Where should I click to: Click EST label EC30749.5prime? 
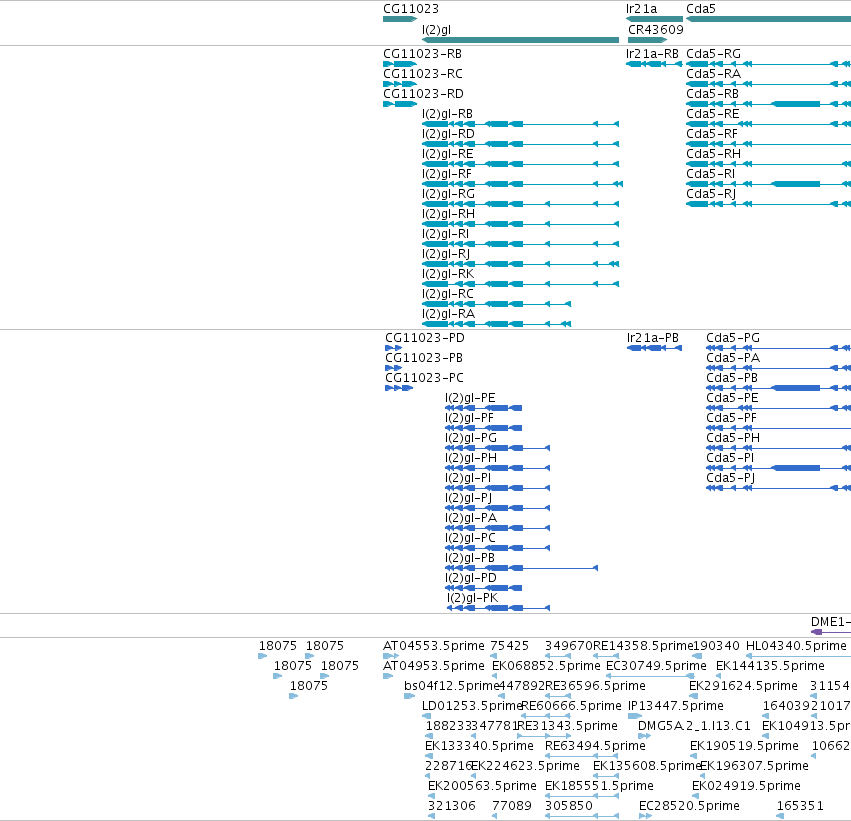(656, 666)
